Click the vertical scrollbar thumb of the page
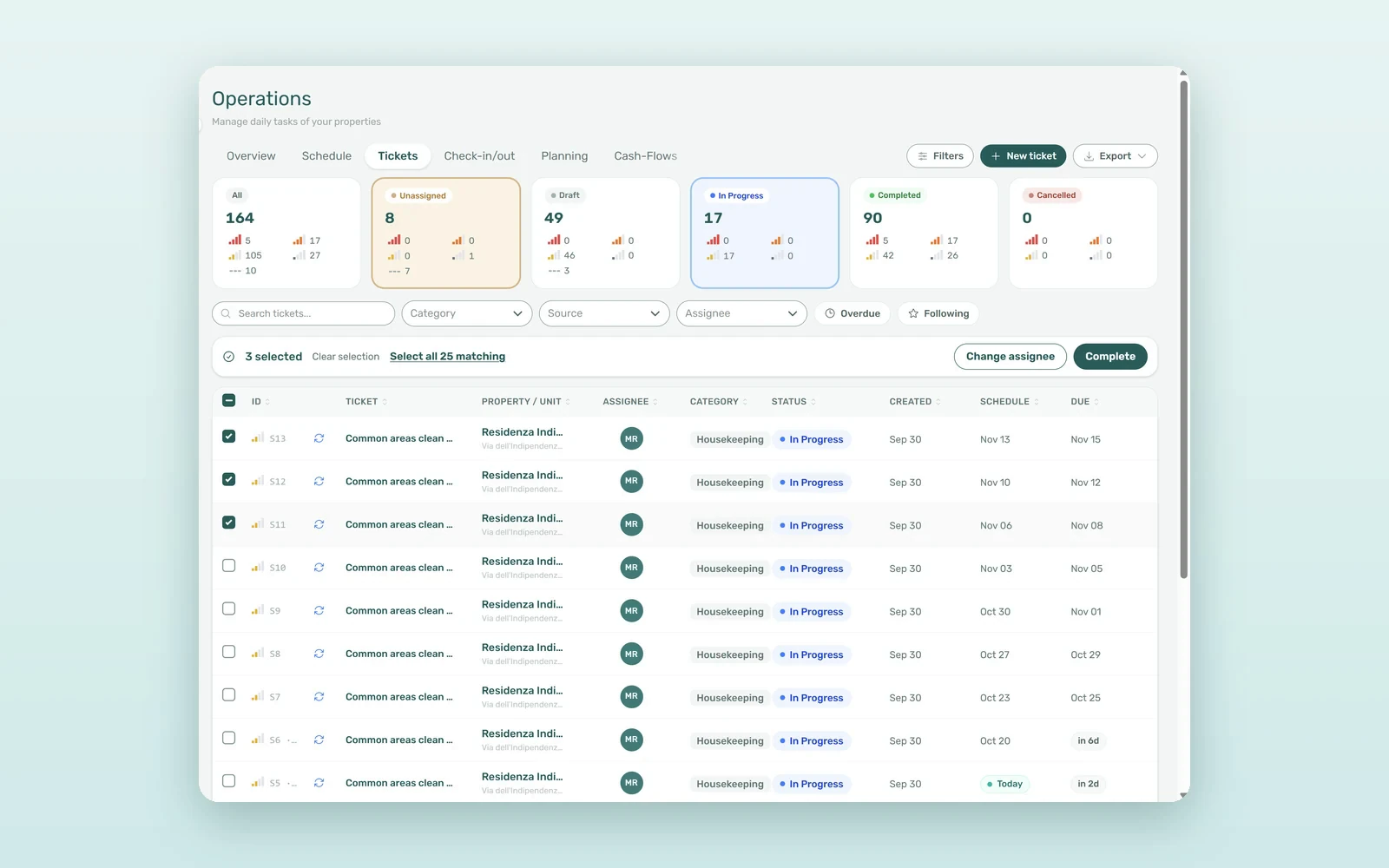1389x868 pixels. pyautogui.click(x=1184, y=330)
